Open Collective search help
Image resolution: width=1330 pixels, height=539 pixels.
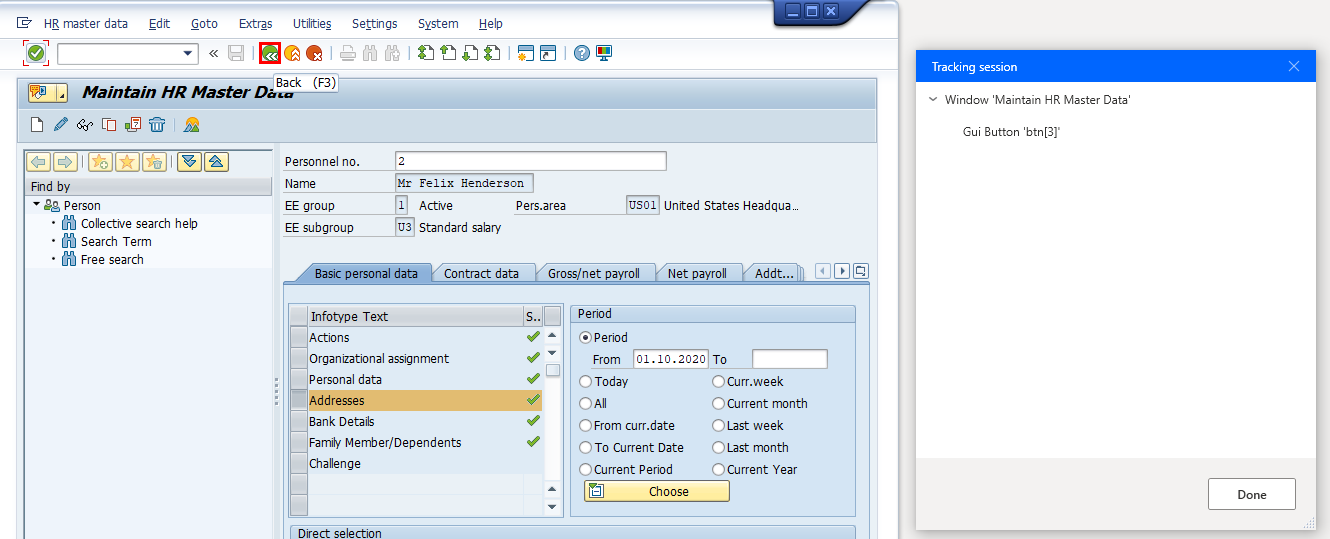(139, 223)
